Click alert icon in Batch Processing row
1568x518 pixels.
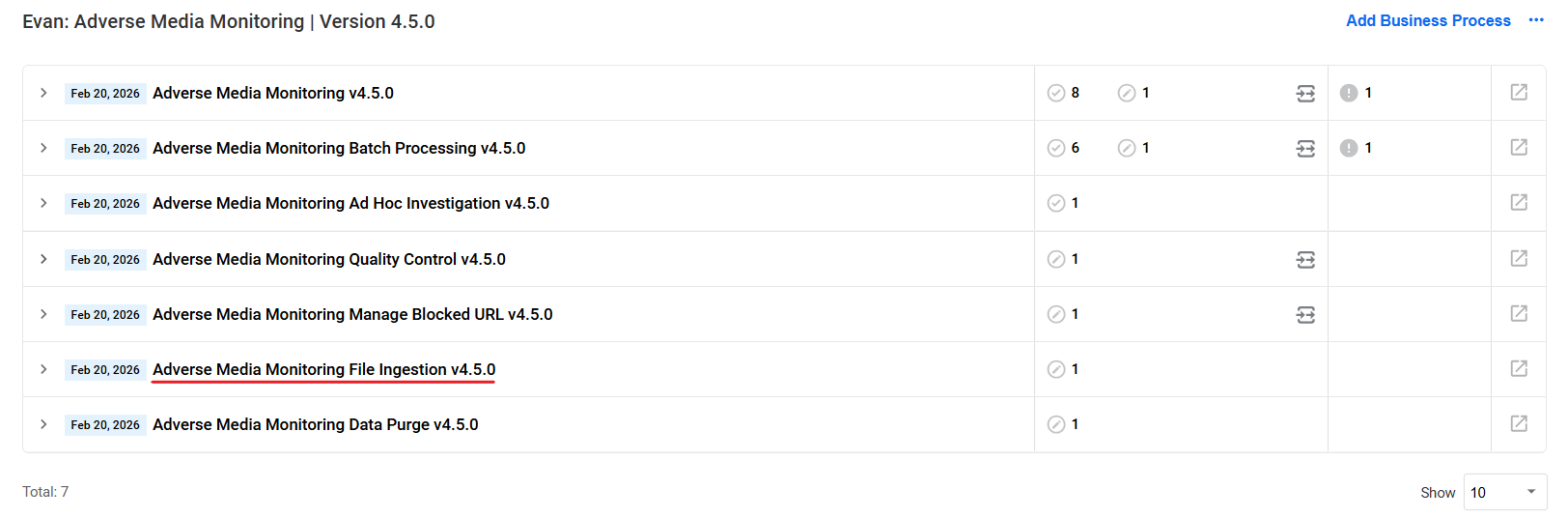tap(1349, 148)
